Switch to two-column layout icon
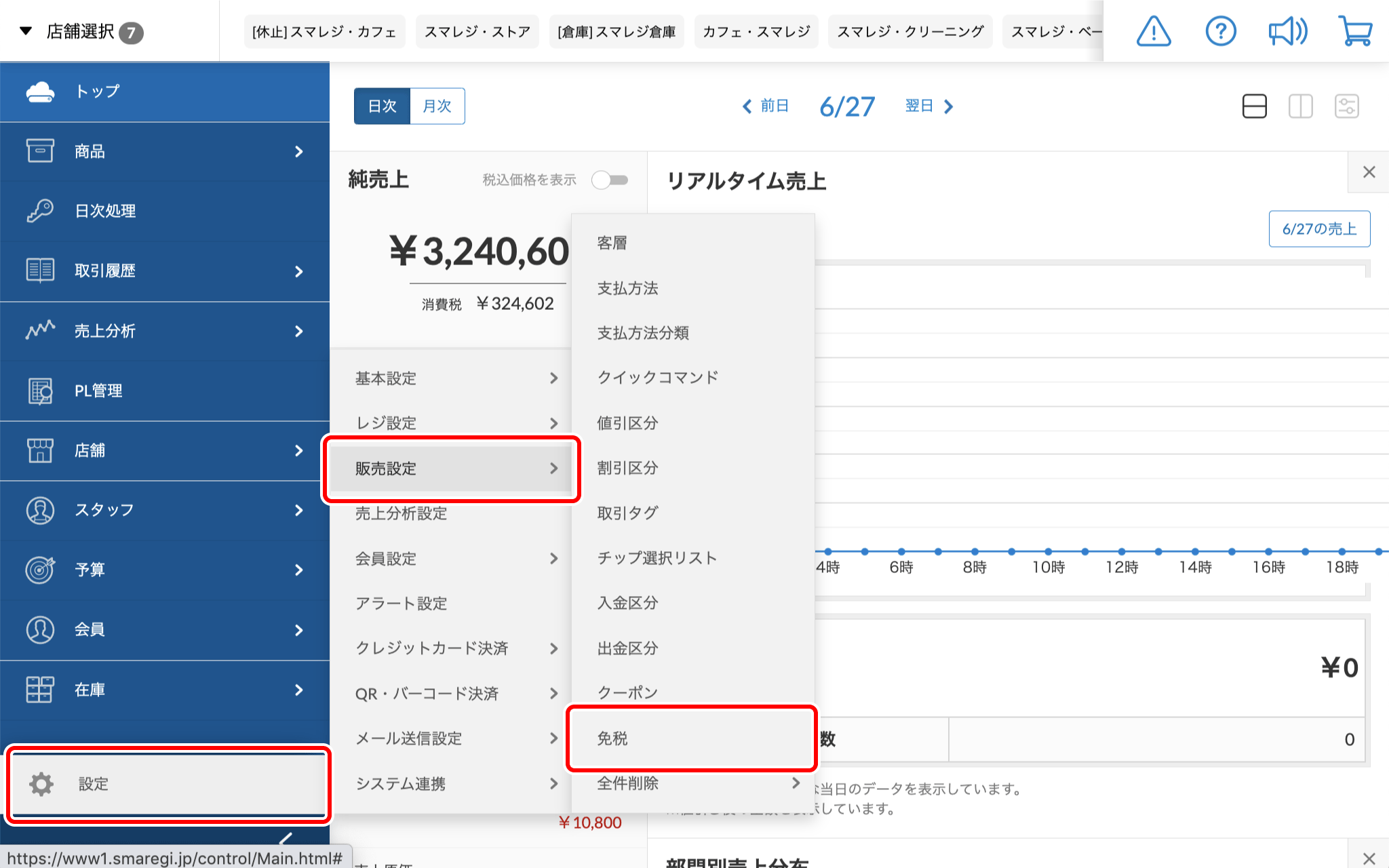This screenshot has height=868, width=1389. click(x=1300, y=106)
